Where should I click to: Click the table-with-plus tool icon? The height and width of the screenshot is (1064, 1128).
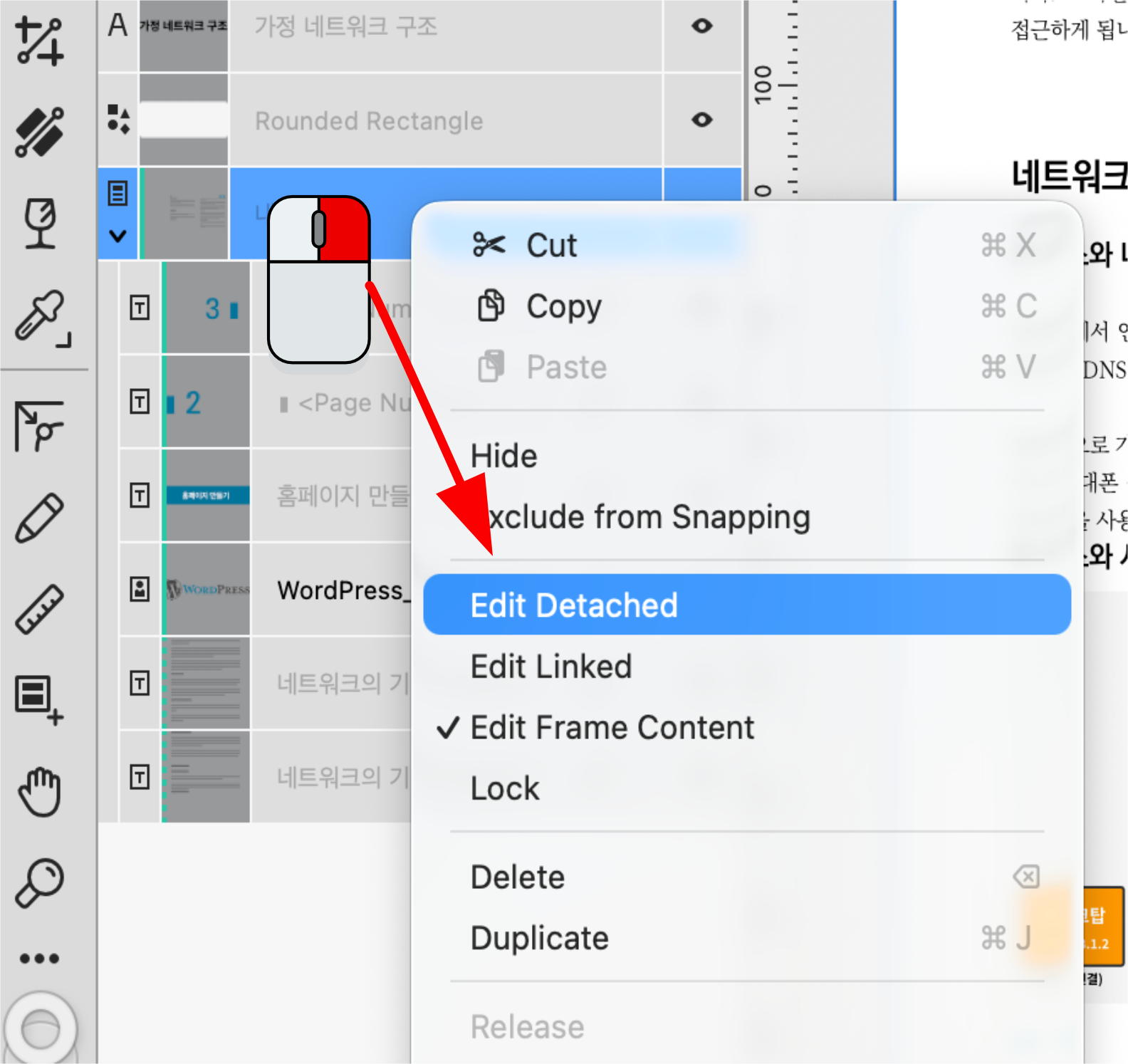(x=40, y=699)
